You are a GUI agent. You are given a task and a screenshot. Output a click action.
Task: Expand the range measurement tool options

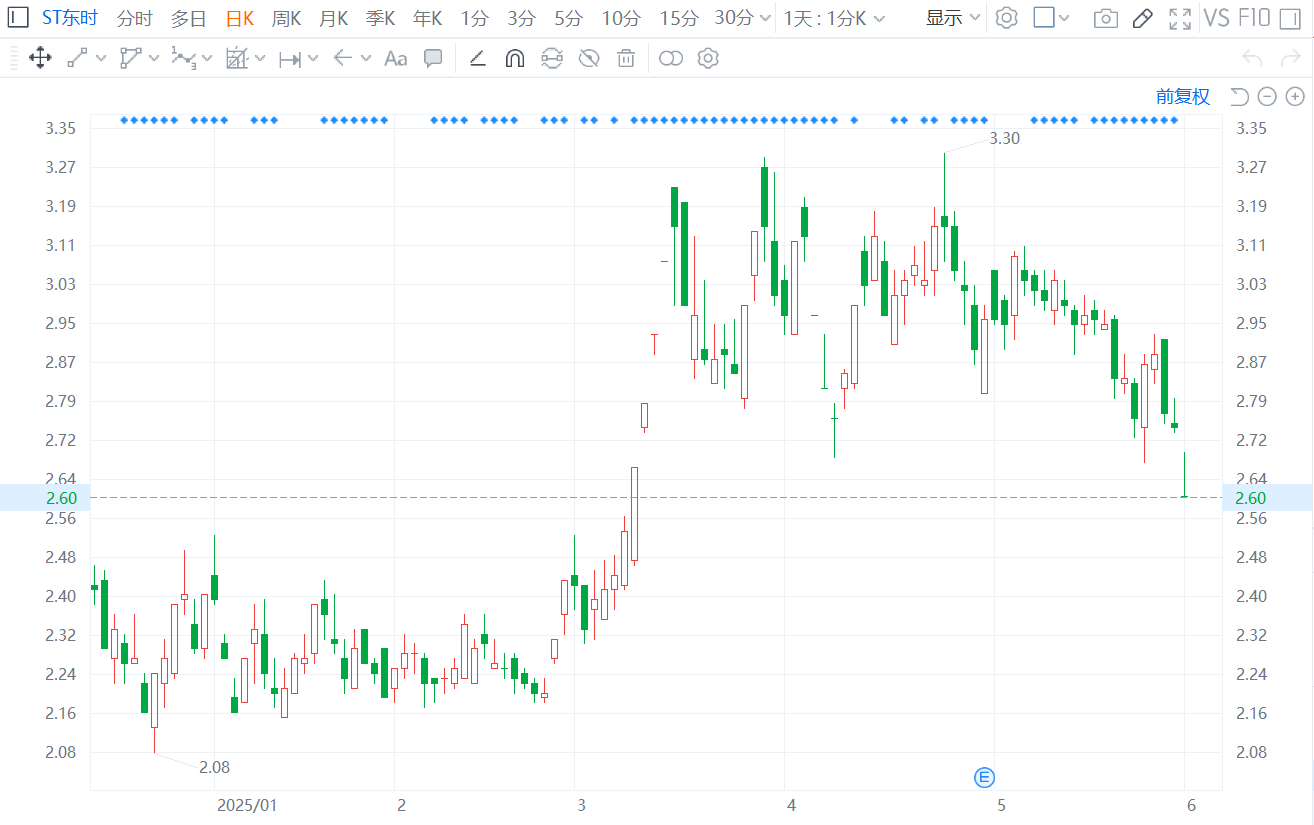[313, 59]
